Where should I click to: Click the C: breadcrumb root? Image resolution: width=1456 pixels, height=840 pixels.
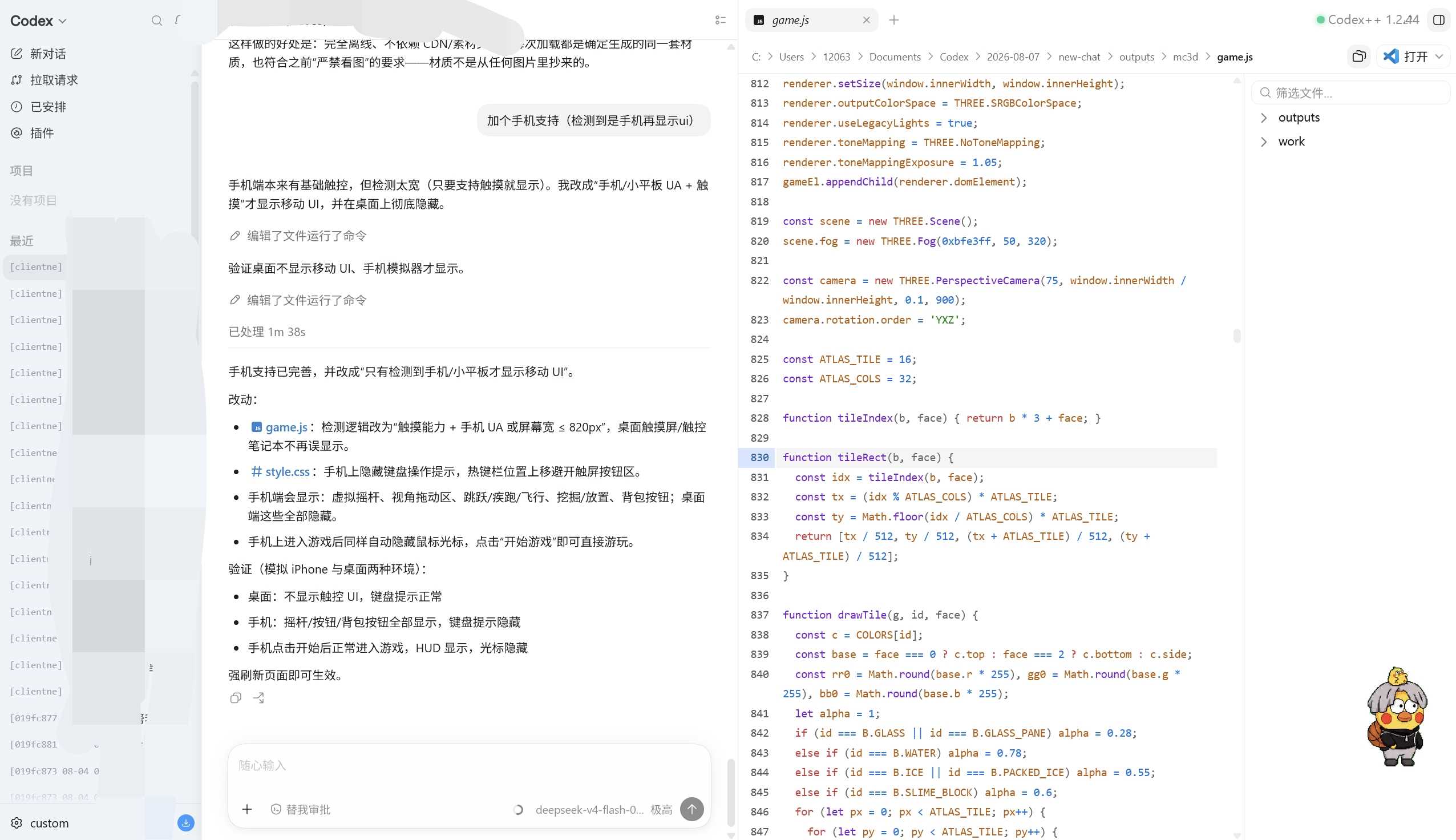[756, 57]
